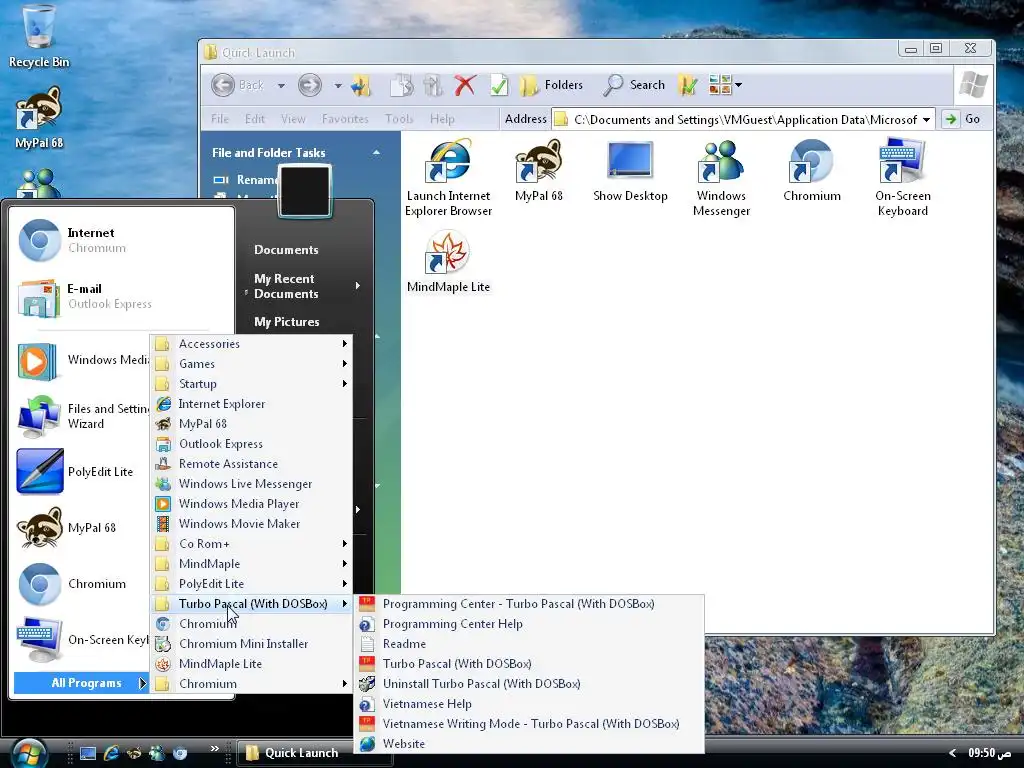This screenshot has width=1024, height=768.
Task: Open Vietnamese Help entry
Action: [x=529, y=704]
